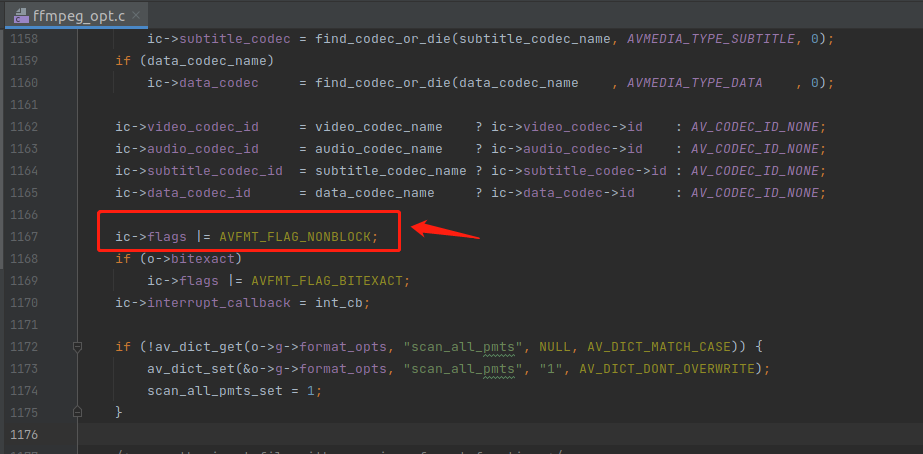The height and width of the screenshot is (454, 923).
Task: Click the C file icon on the tab
Action: coord(21,15)
